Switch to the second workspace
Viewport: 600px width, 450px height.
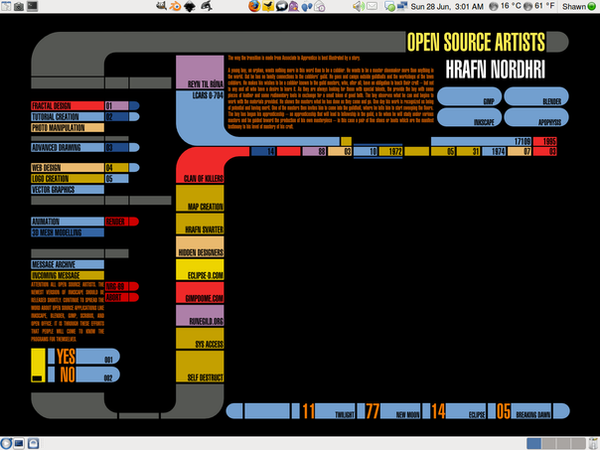tap(549, 443)
